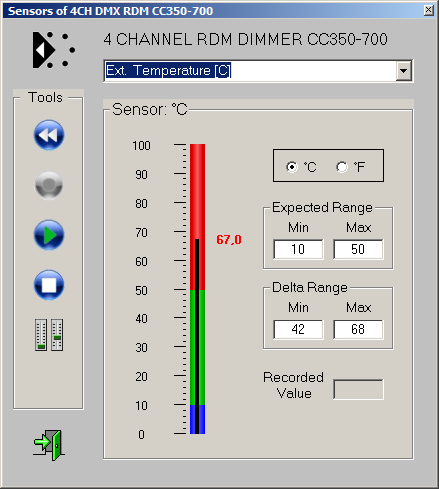Click the red zone of the thermometer bar
Image resolution: width=439 pixels, height=489 pixels.
(x=197, y=217)
